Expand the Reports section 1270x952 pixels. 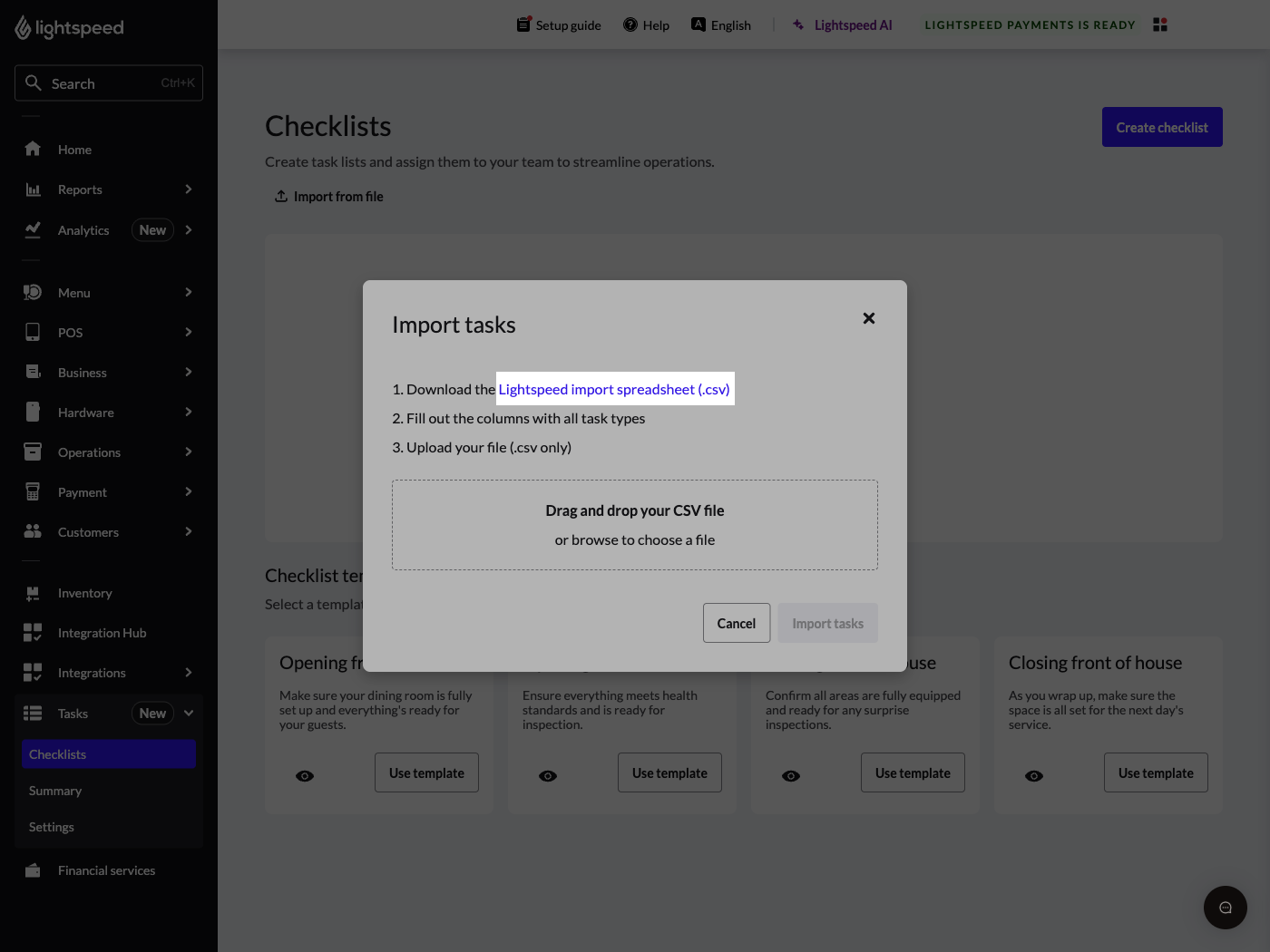click(189, 189)
